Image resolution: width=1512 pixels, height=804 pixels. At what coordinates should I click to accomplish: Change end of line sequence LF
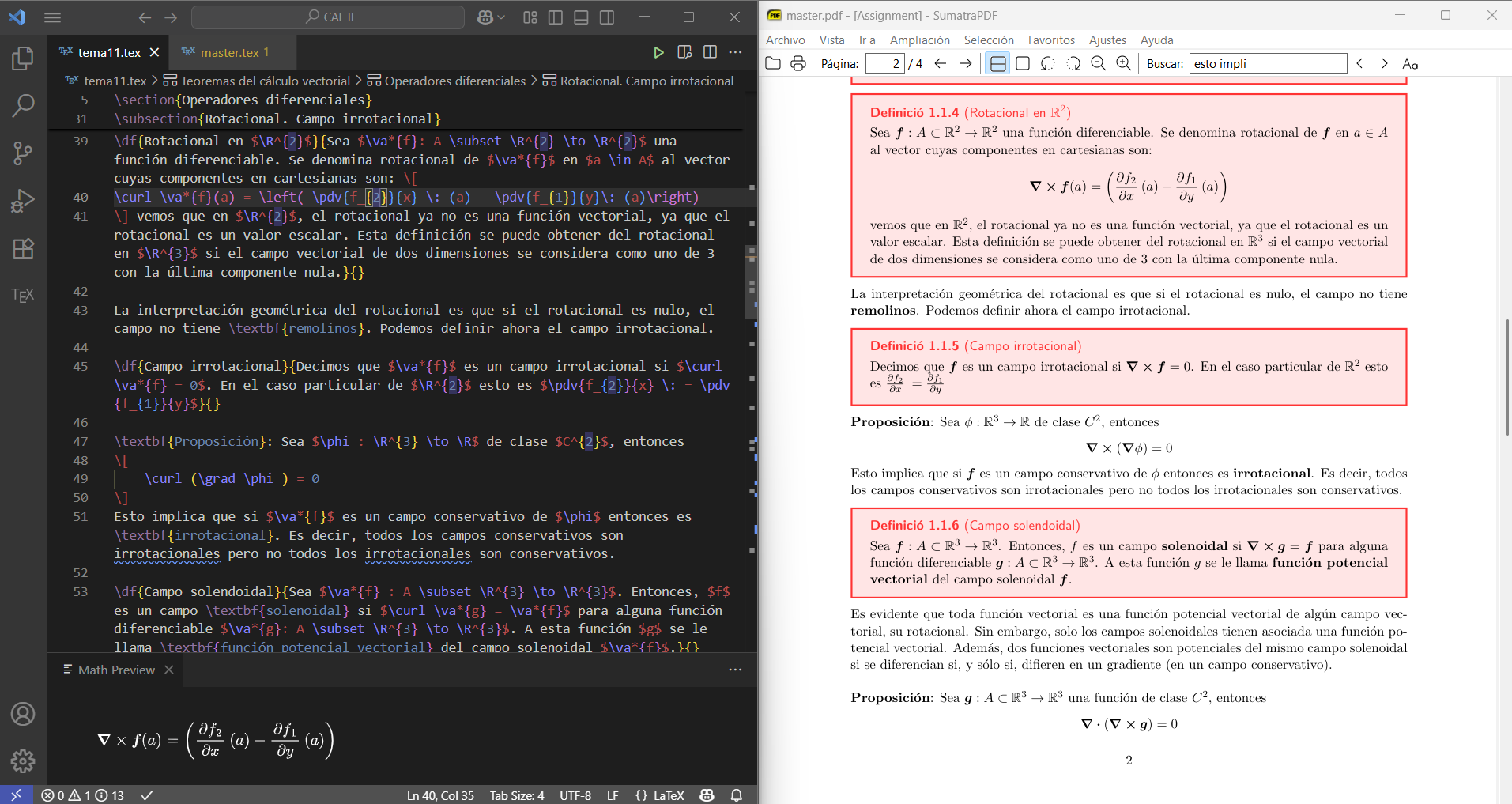pyautogui.click(x=613, y=795)
